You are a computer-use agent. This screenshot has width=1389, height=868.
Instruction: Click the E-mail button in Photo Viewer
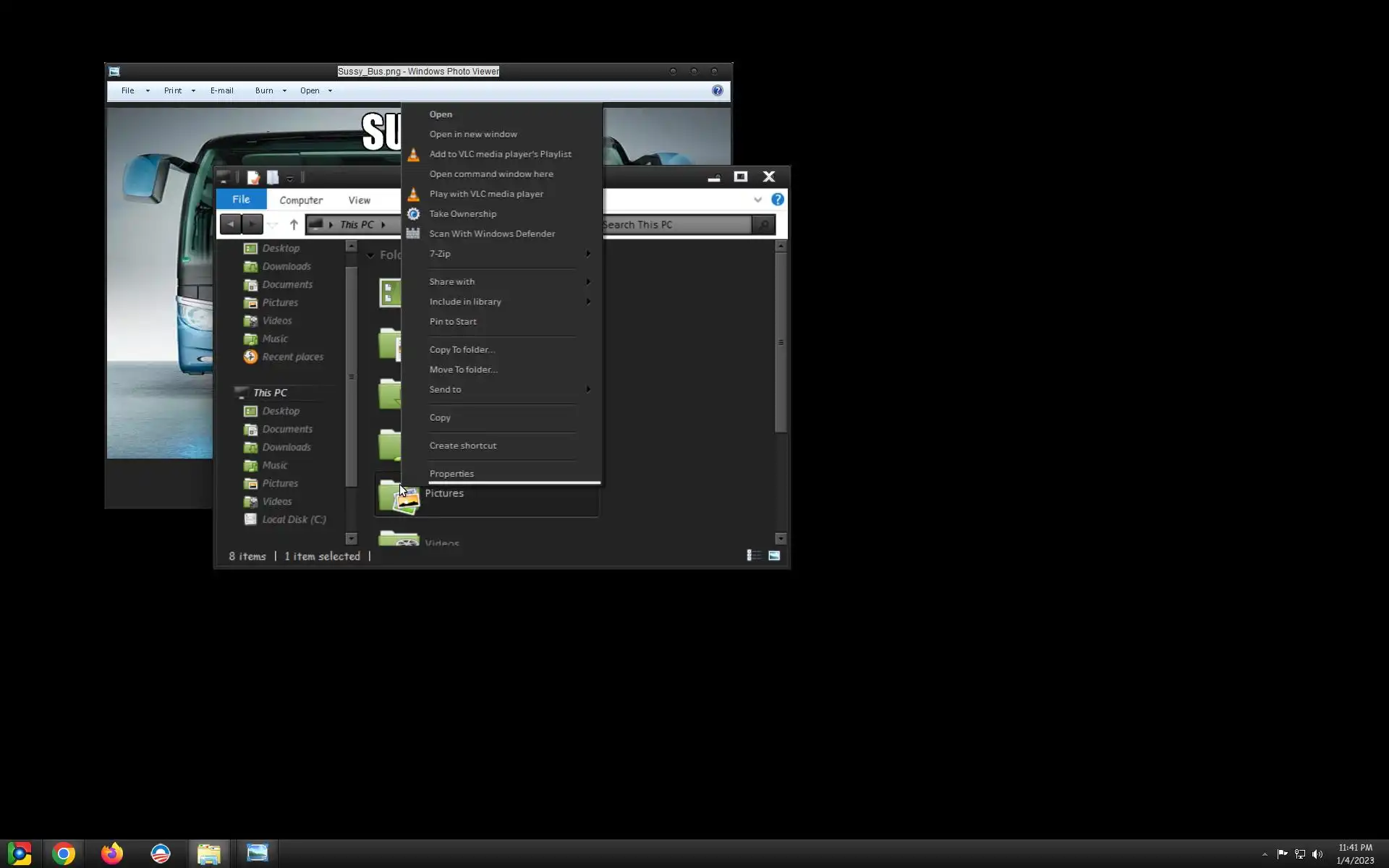click(x=221, y=90)
